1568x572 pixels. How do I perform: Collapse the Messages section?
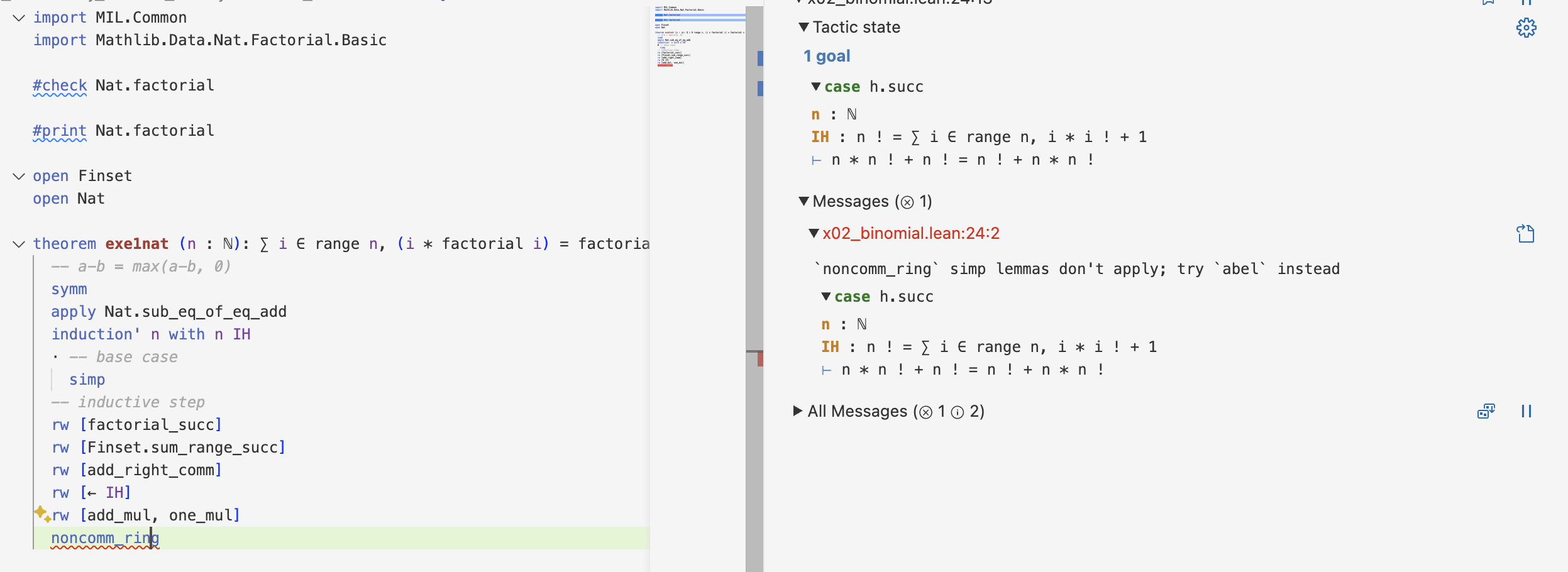click(x=803, y=201)
